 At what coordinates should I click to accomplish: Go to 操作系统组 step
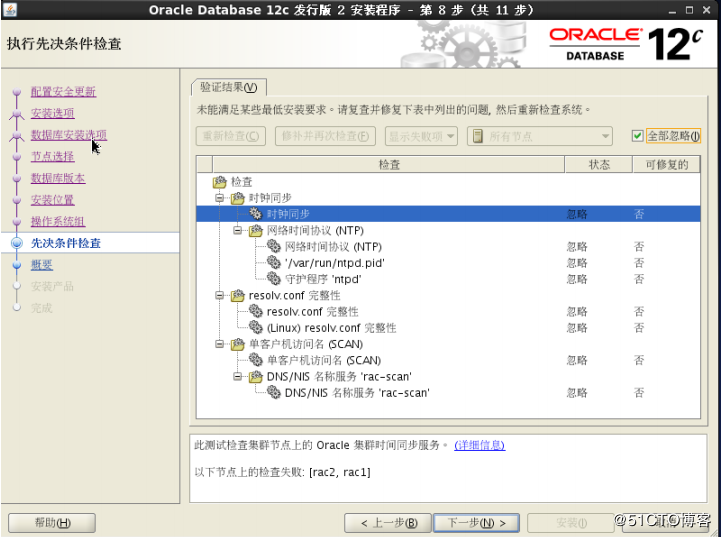[x=58, y=222]
